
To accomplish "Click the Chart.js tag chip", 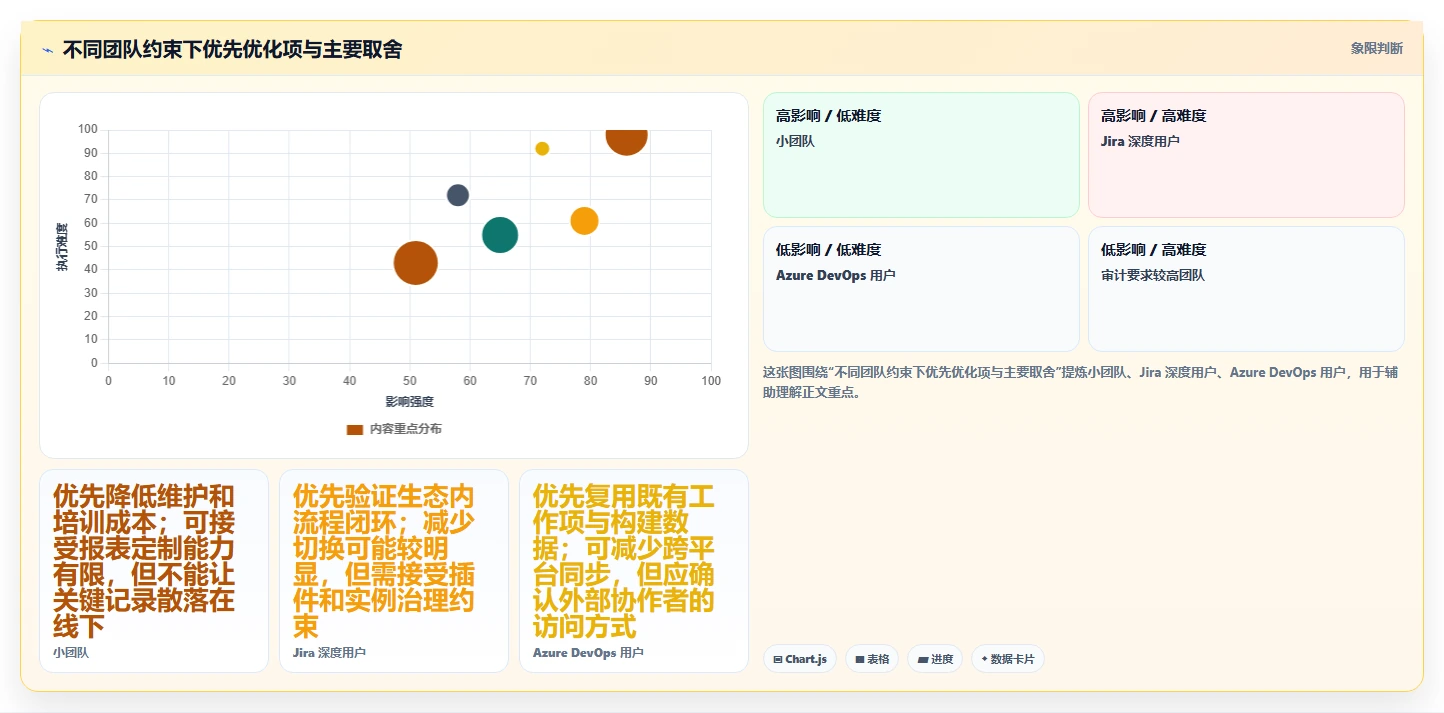I will [800, 659].
